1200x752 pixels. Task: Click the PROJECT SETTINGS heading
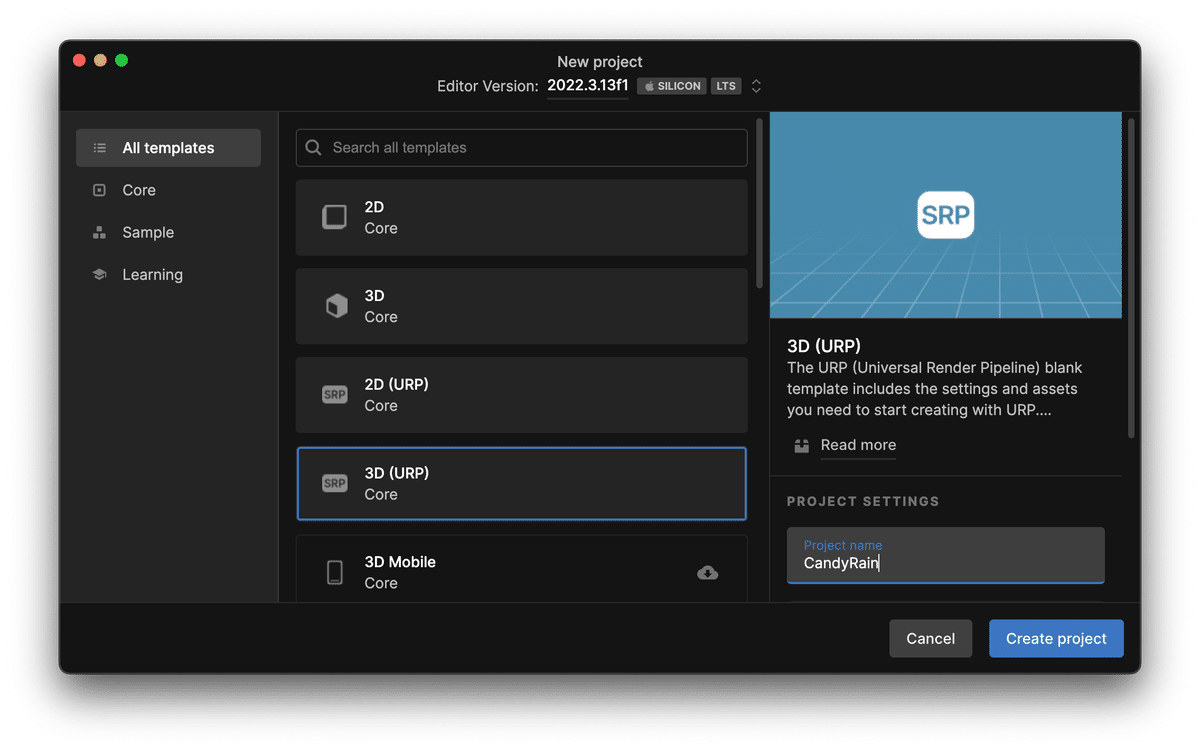pos(863,501)
